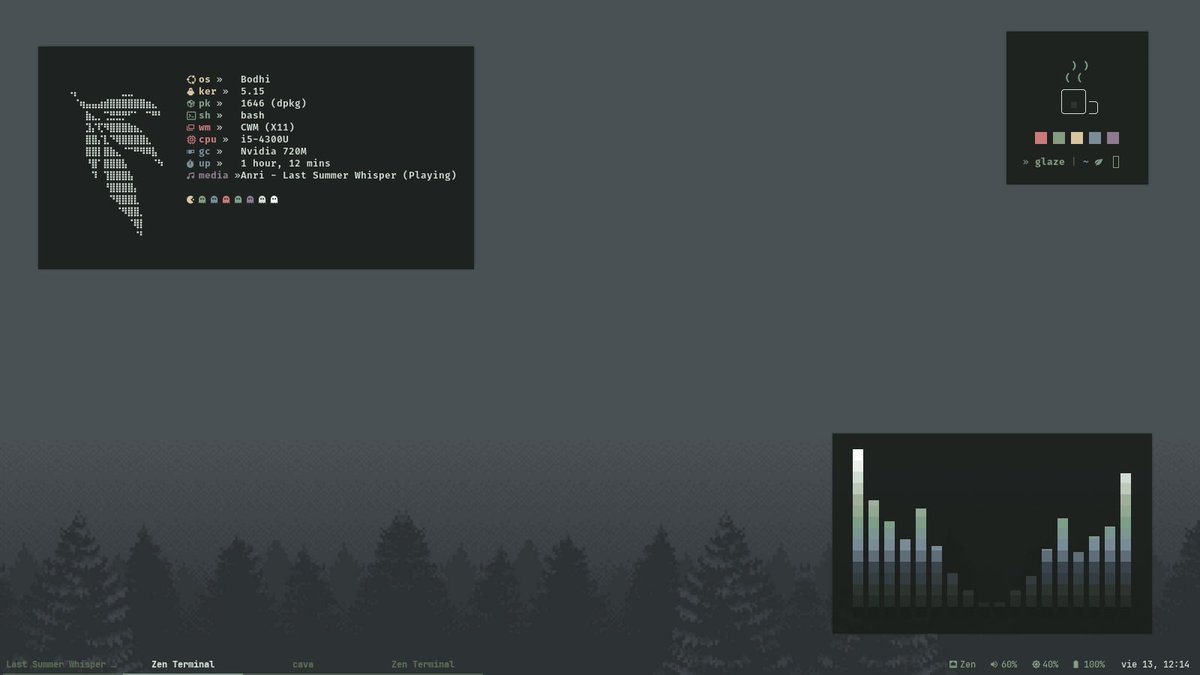Pick the yellow color swatch
This screenshot has height=675, width=1200.
pos(1077,138)
